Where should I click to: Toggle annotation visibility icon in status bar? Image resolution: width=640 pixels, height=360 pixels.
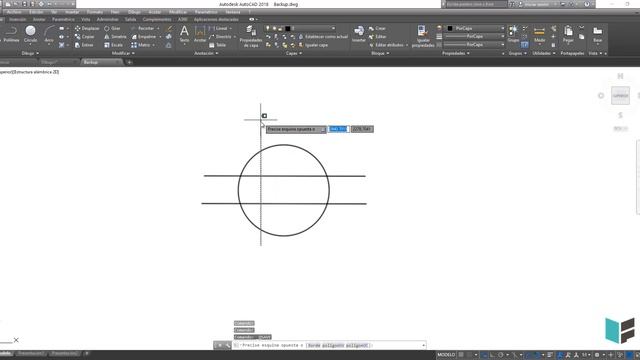(560, 355)
